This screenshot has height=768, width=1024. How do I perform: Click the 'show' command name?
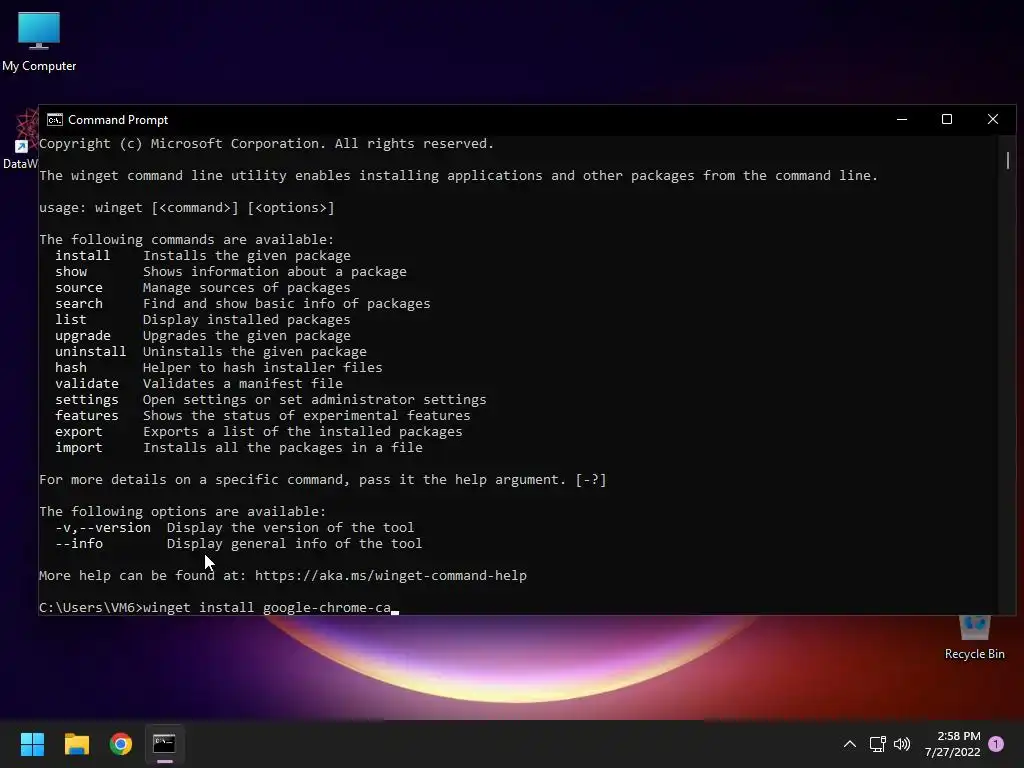(x=71, y=272)
